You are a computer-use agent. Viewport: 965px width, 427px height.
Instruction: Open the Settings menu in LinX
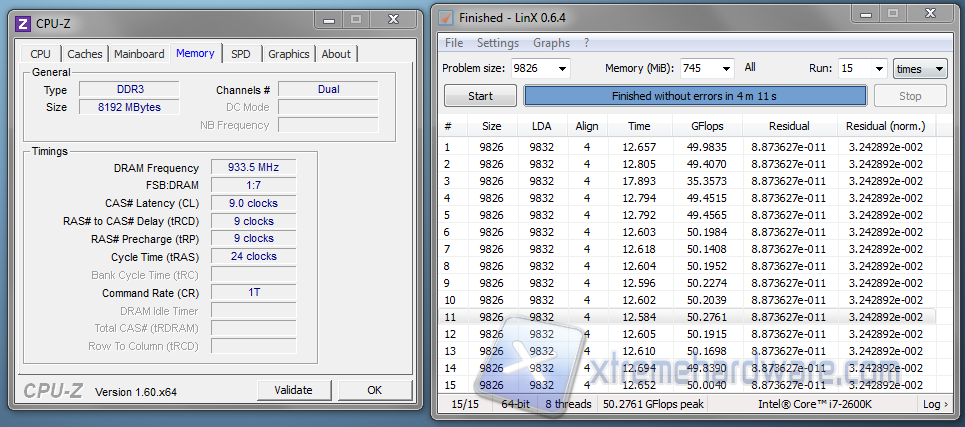(x=497, y=43)
